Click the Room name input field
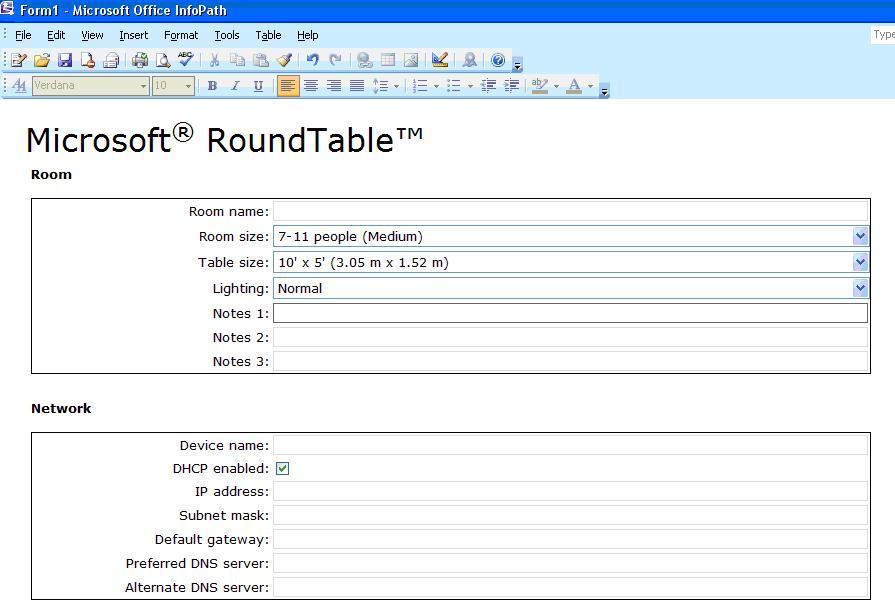Screen dimensions: 895x608 [x=570, y=211]
